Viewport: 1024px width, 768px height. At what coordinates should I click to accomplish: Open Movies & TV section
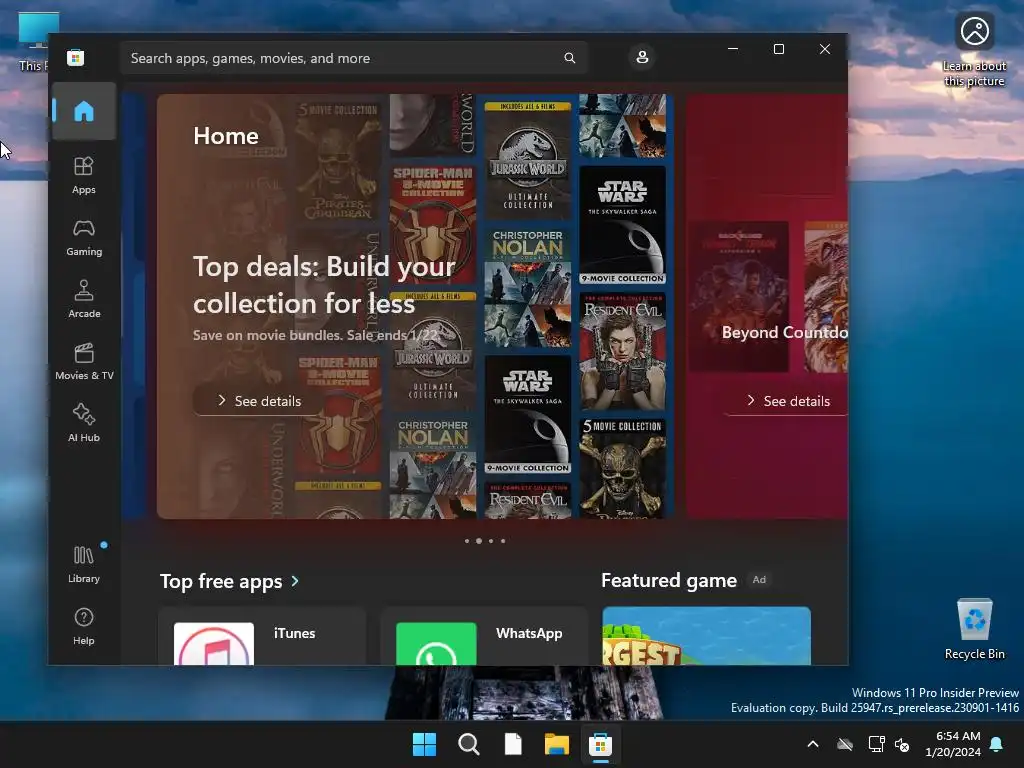[x=84, y=362]
